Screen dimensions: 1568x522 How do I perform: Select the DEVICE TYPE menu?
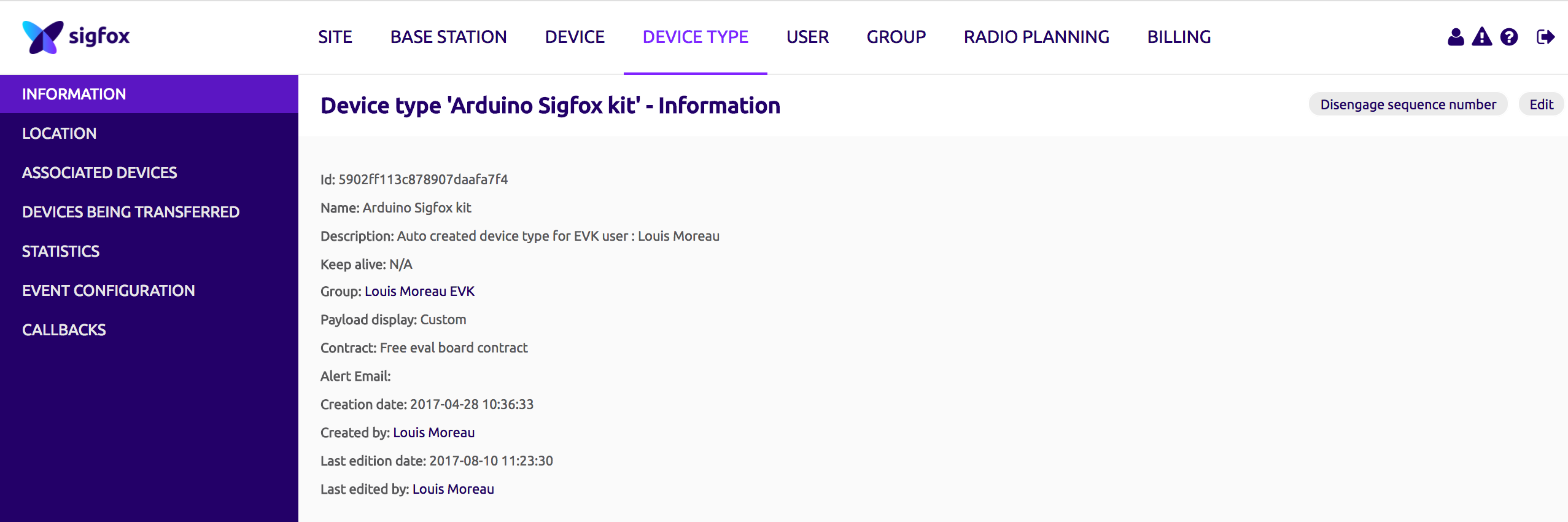696,37
